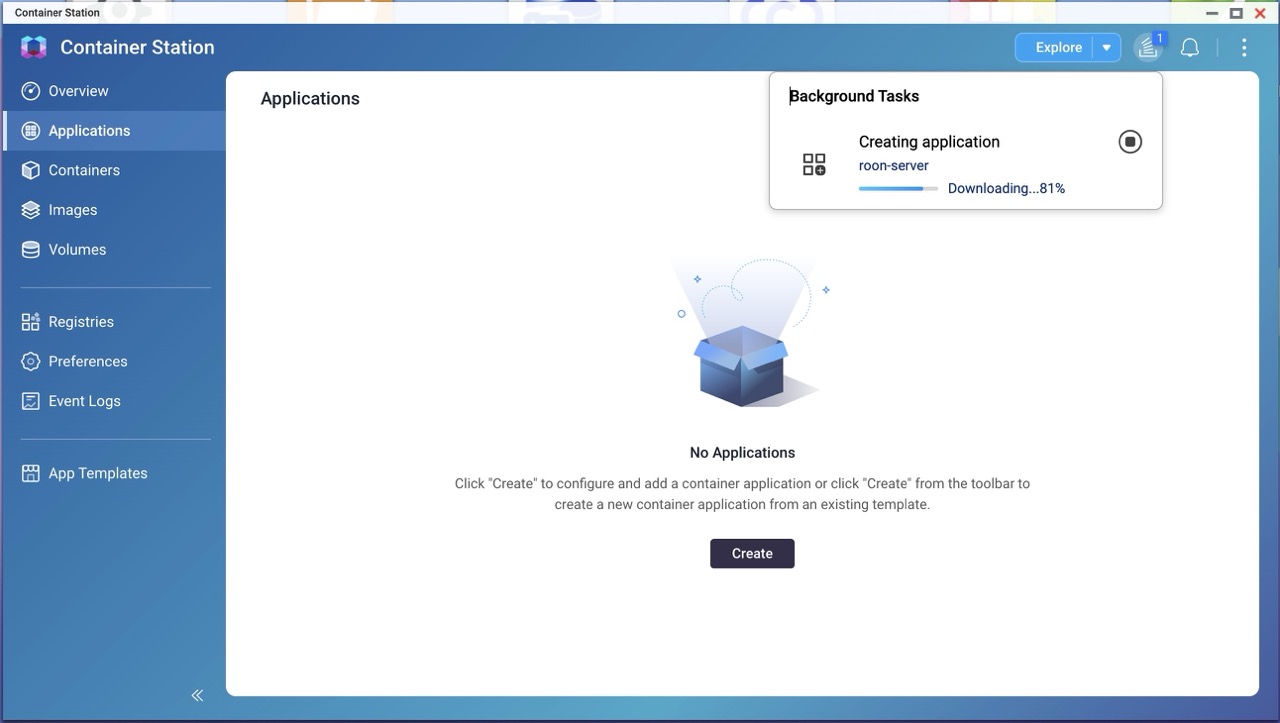Open the three-dot more options menu

coord(1244,48)
